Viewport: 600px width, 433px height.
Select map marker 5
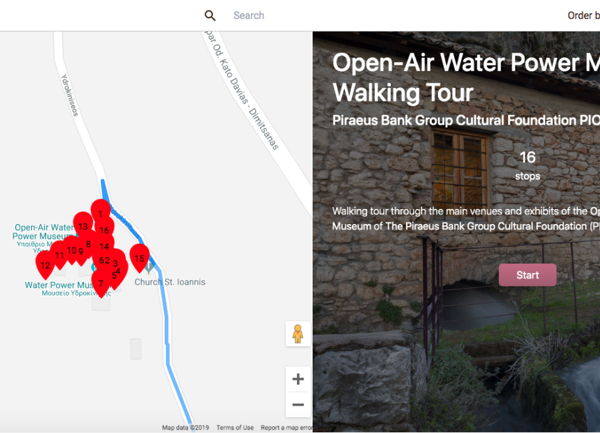(x=114, y=276)
